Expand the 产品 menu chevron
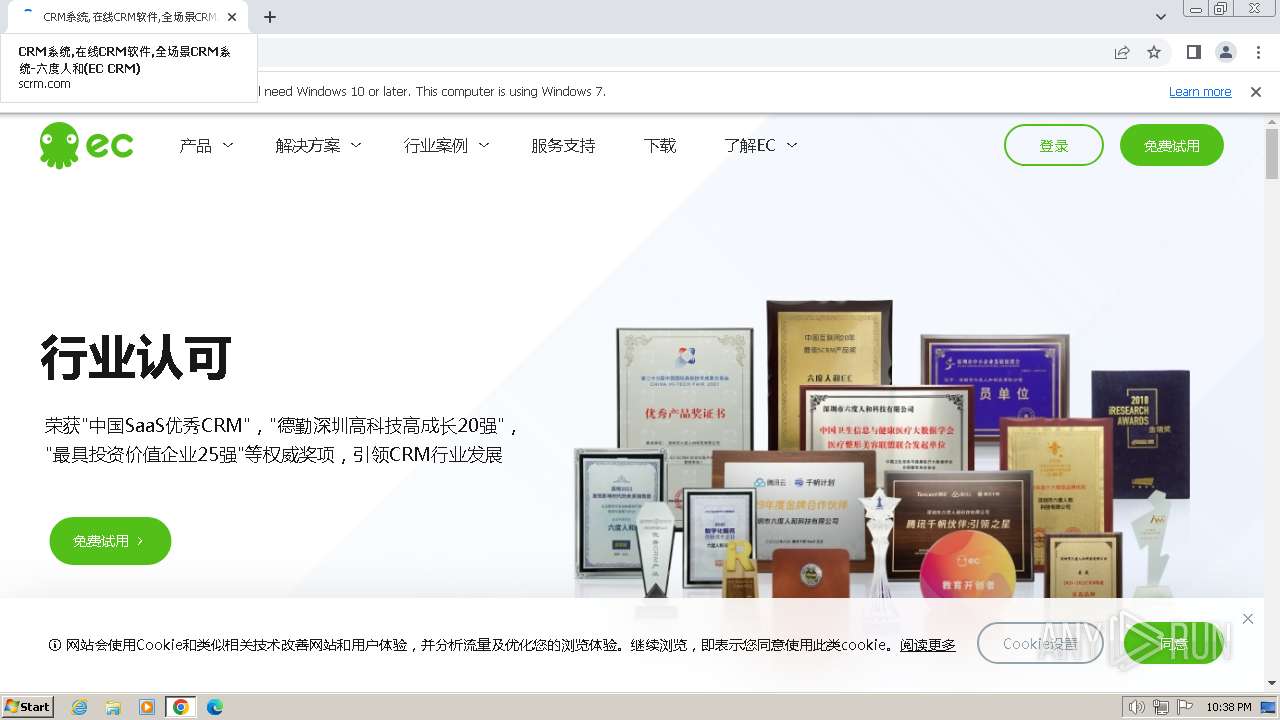The image size is (1280, 720). [x=228, y=145]
